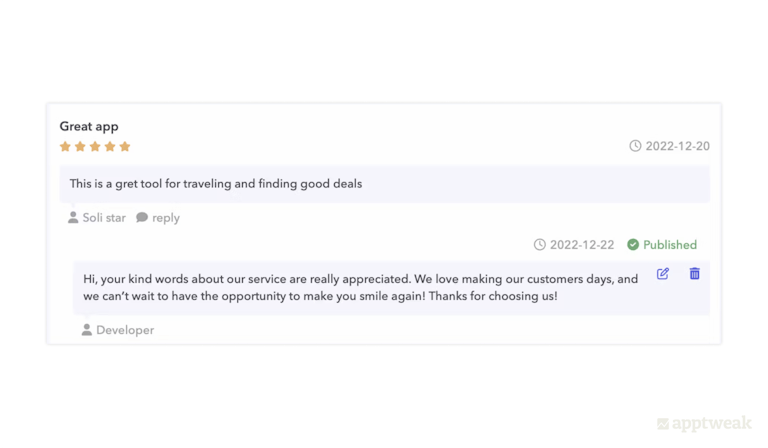Screen dimensions: 768x448
Task: Click the Great app review title
Action: pyautogui.click(x=89, y=126)
